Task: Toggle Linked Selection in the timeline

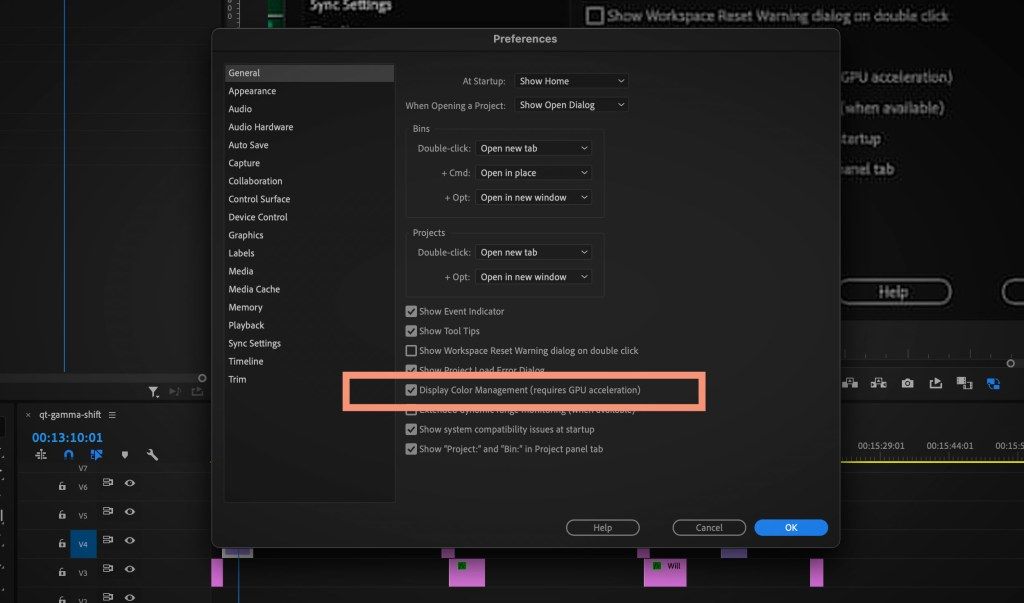Action: (96, 454)
